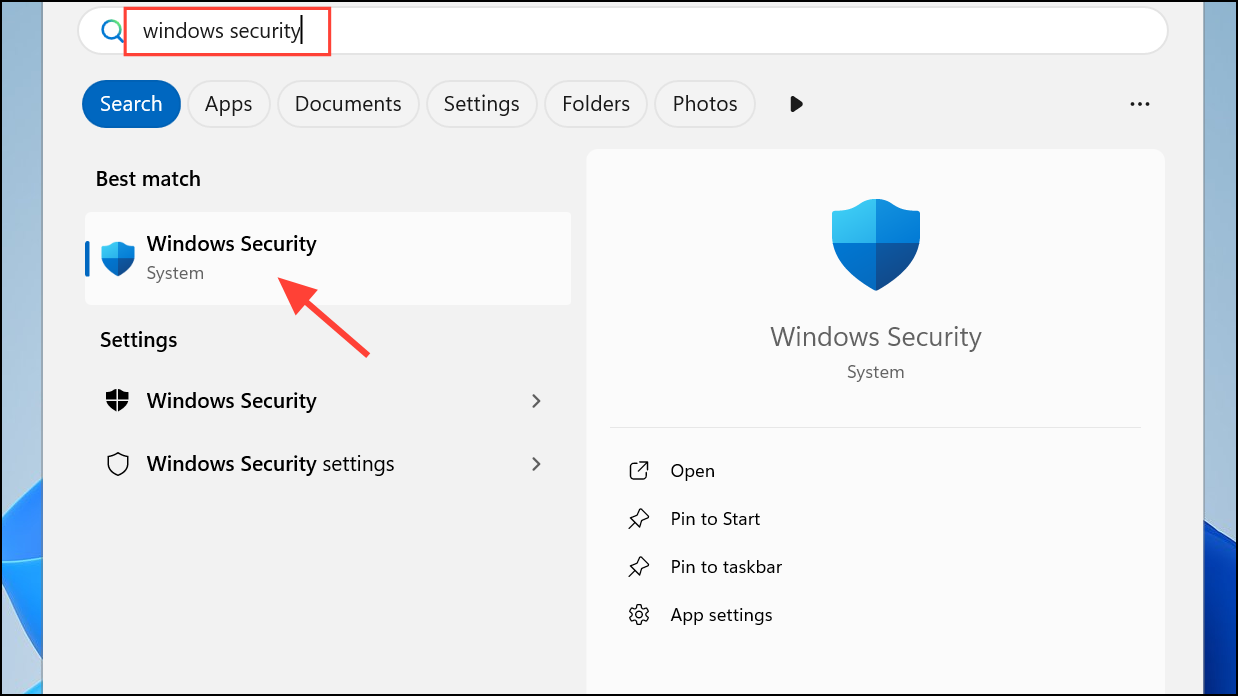Click the Pin to Start pin icon
Image resolution: width=1238 pixels, height=696 pixels.
coord(640,518)
